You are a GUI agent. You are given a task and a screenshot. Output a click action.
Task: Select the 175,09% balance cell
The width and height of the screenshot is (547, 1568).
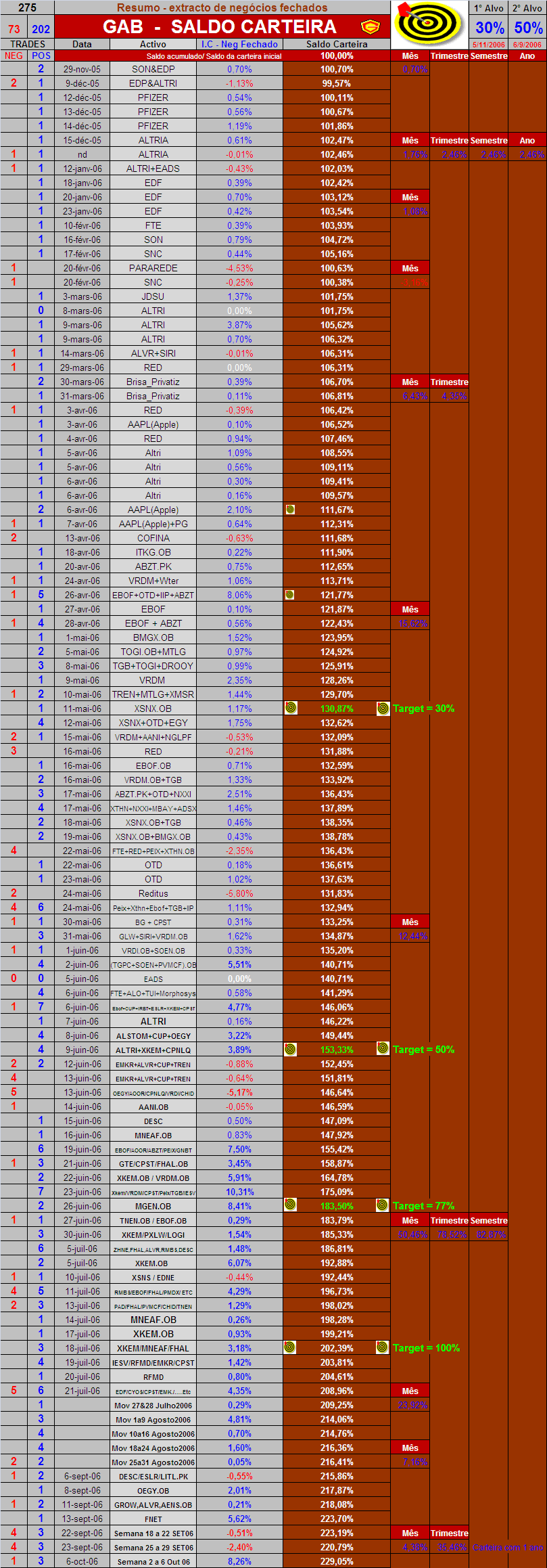coord(337,1192)
